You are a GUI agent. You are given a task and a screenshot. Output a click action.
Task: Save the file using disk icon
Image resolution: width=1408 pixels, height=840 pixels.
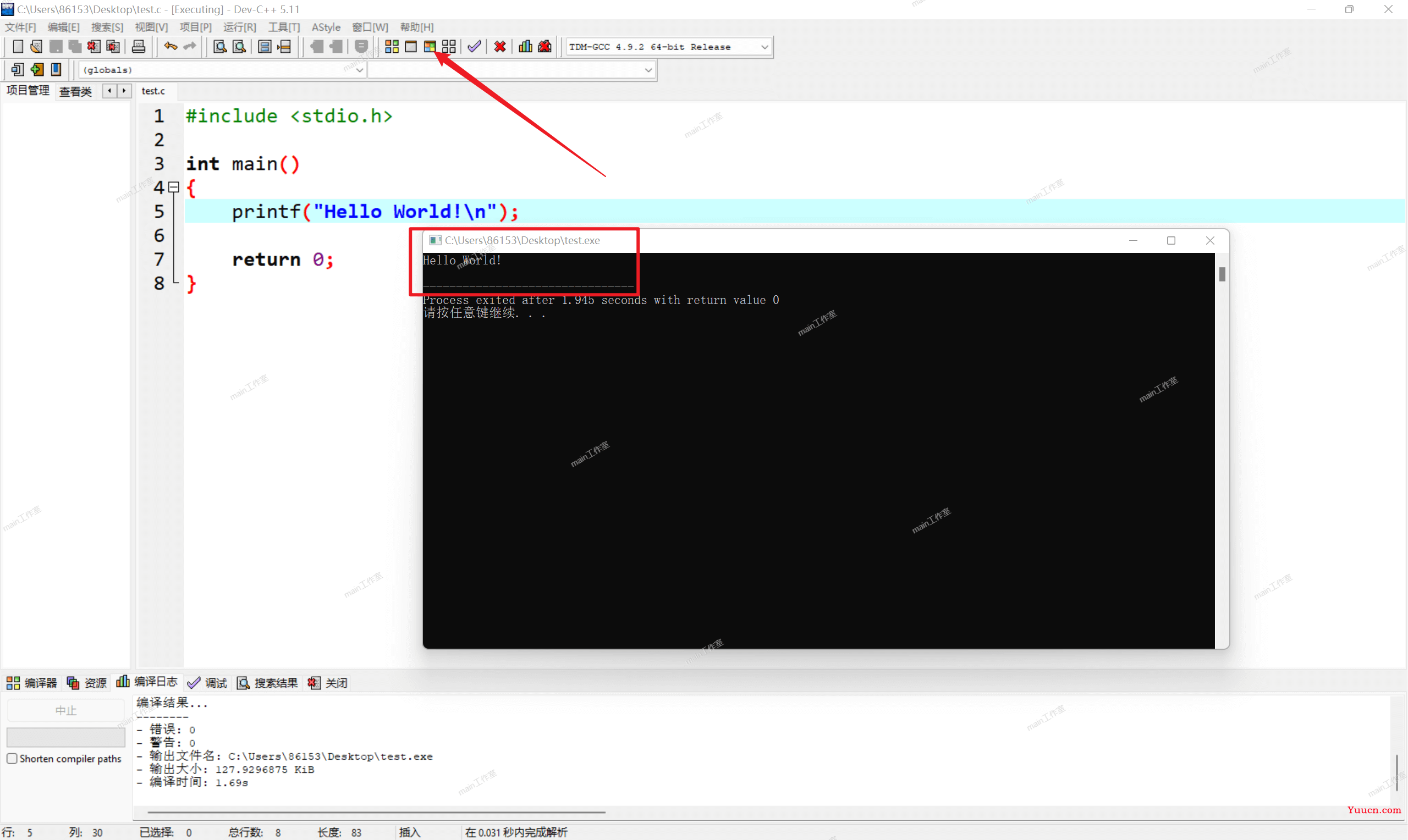56,46
